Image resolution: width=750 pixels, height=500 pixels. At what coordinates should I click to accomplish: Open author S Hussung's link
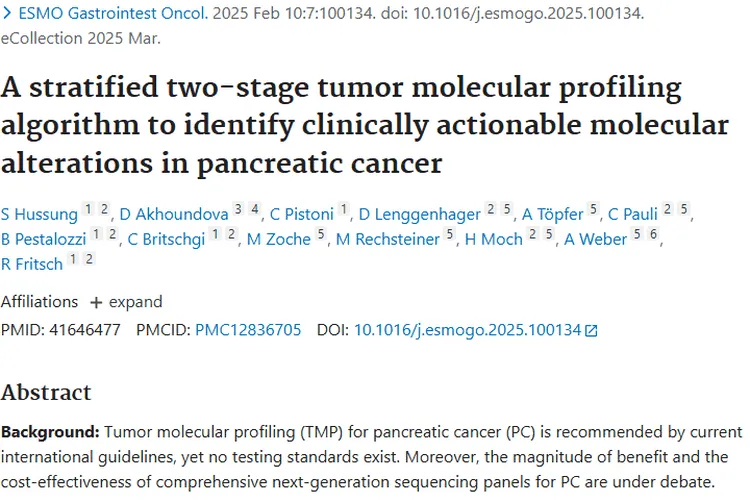[39, 213]
